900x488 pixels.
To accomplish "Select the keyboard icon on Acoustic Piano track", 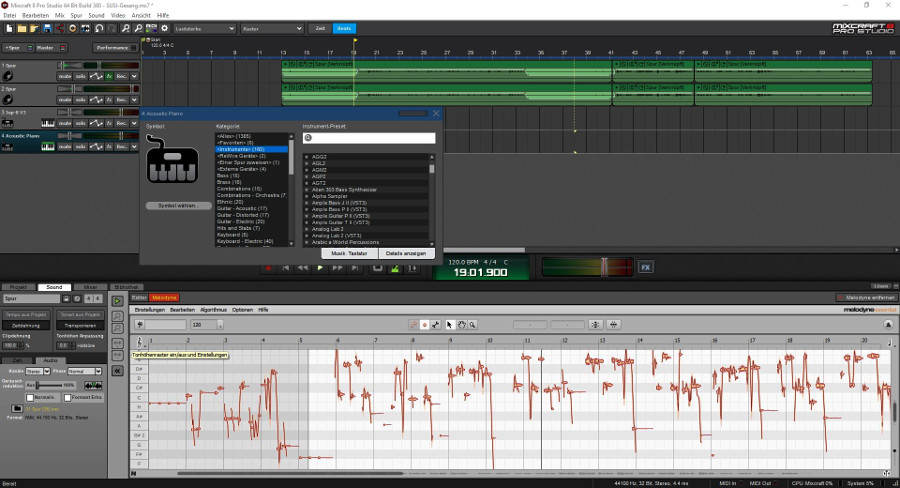I will coord(48,146).
